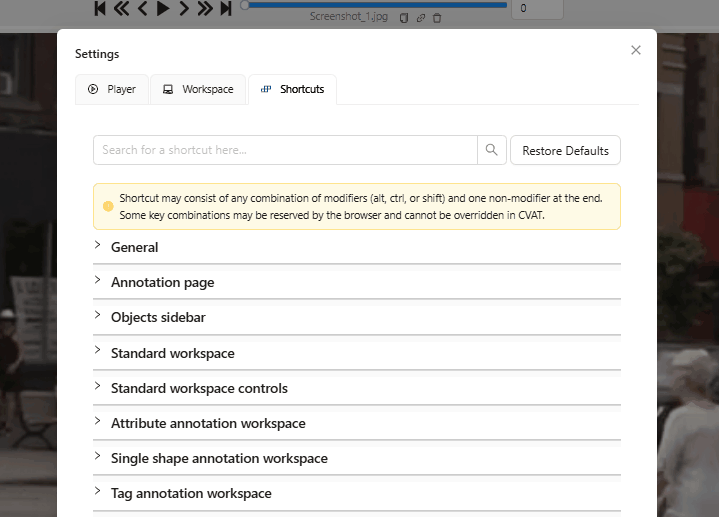
Task: Click Restore Defaults button
Action: [x=565, y=150]
